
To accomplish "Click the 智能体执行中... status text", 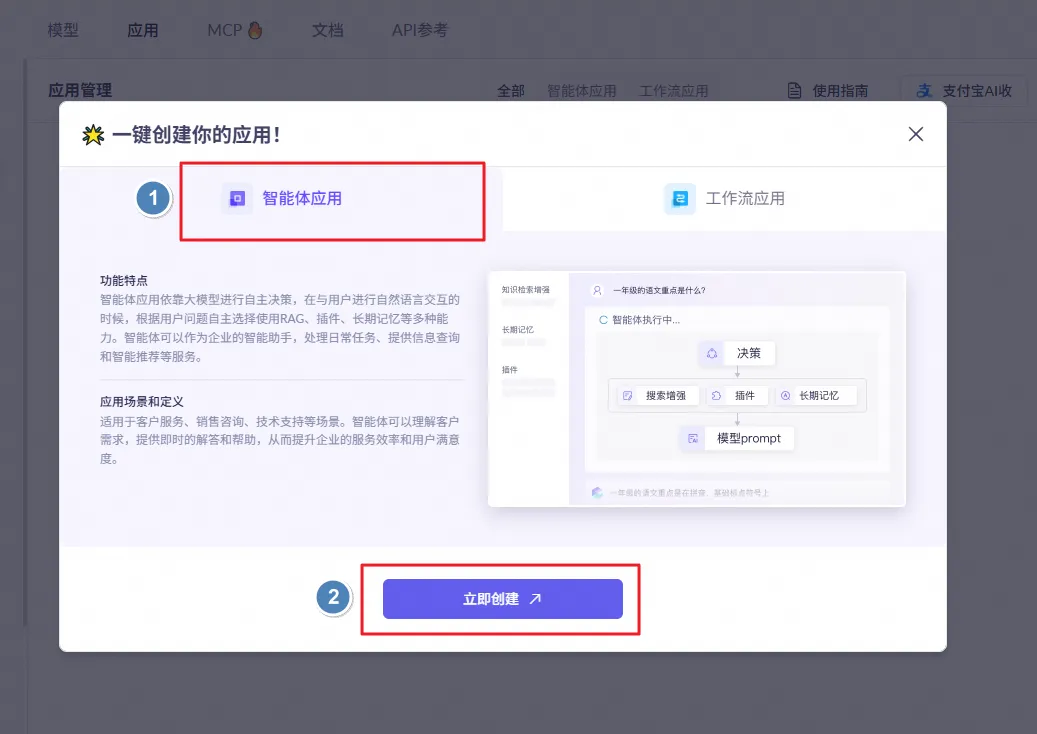I will 645,320.
